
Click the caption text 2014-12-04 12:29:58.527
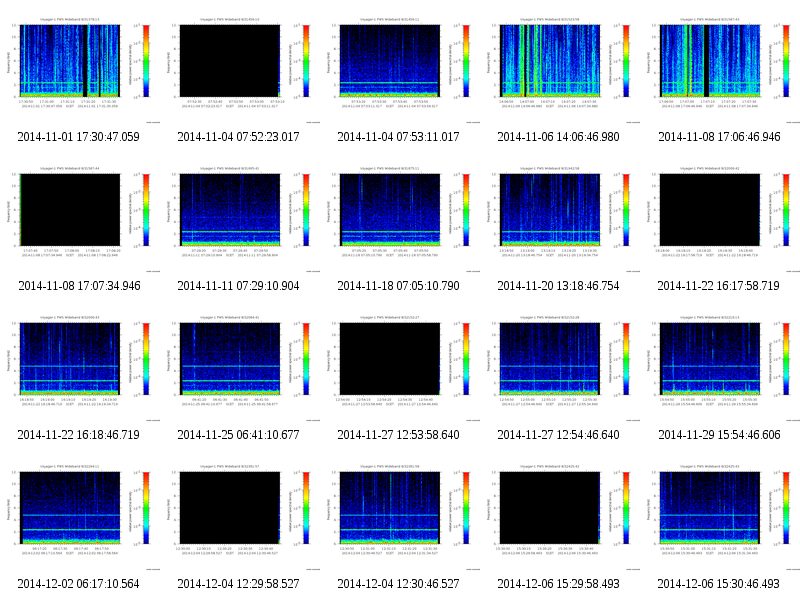(x=238, y=584)
